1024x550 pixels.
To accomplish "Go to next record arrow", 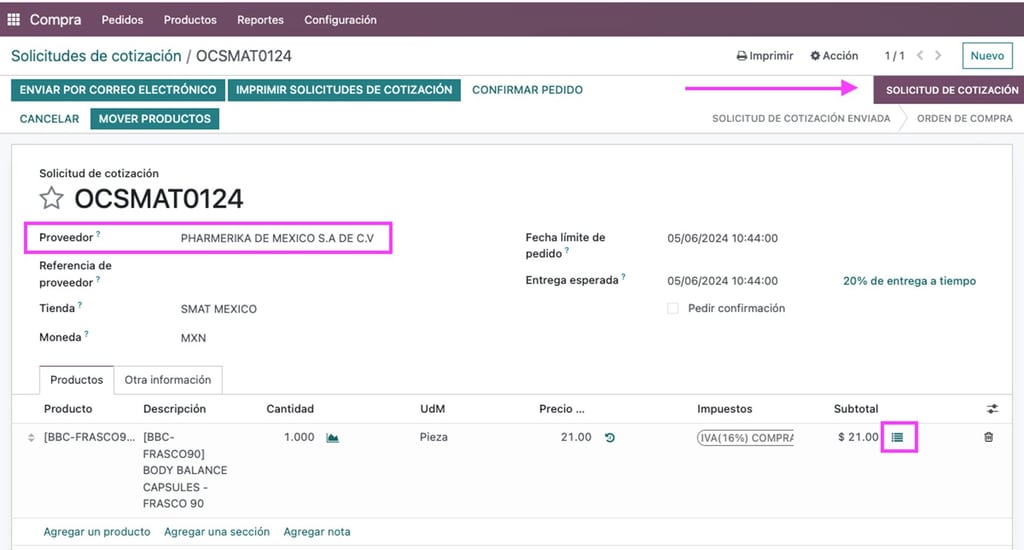I will tap(938, 56).
